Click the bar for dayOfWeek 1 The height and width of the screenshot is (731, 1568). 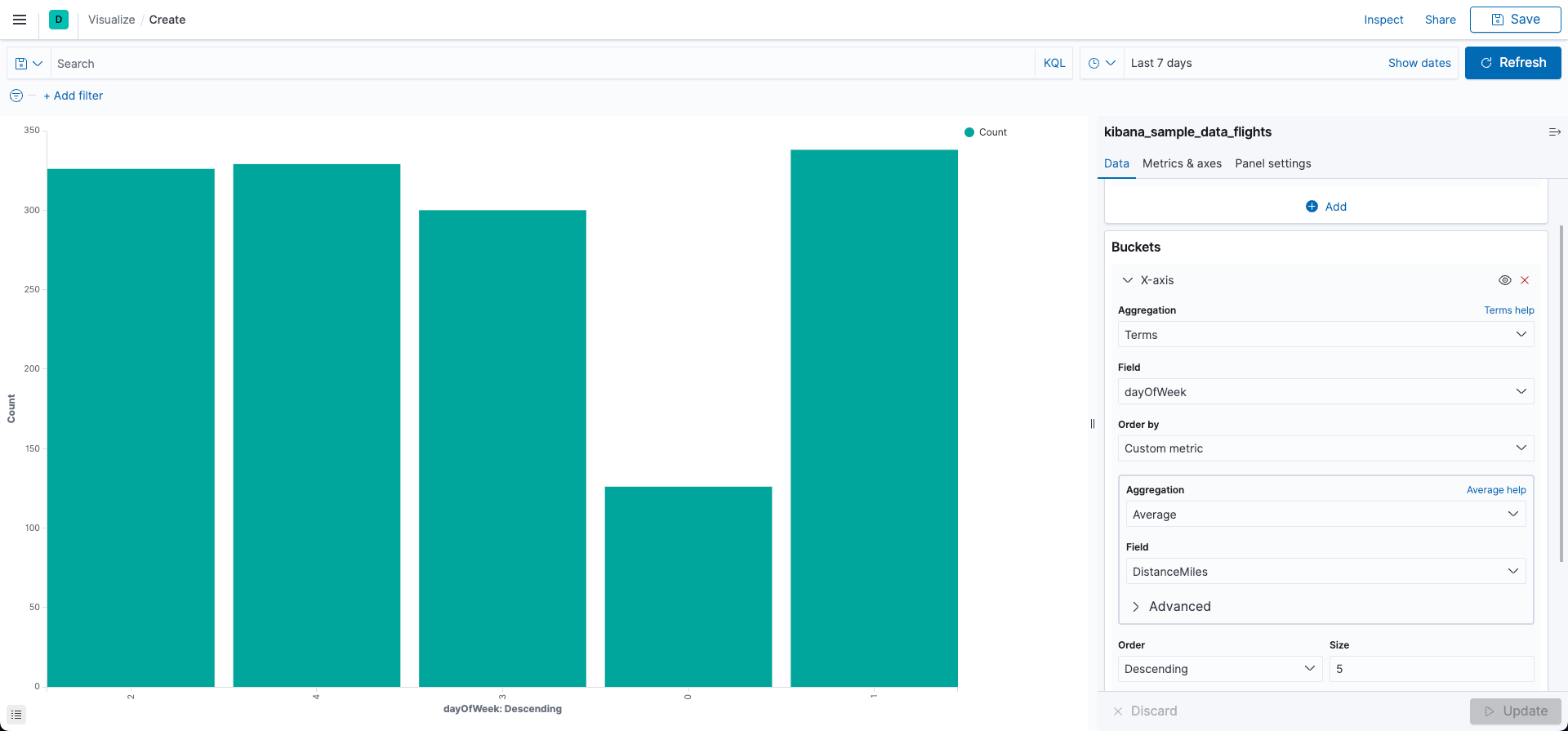tap(874, 418)
